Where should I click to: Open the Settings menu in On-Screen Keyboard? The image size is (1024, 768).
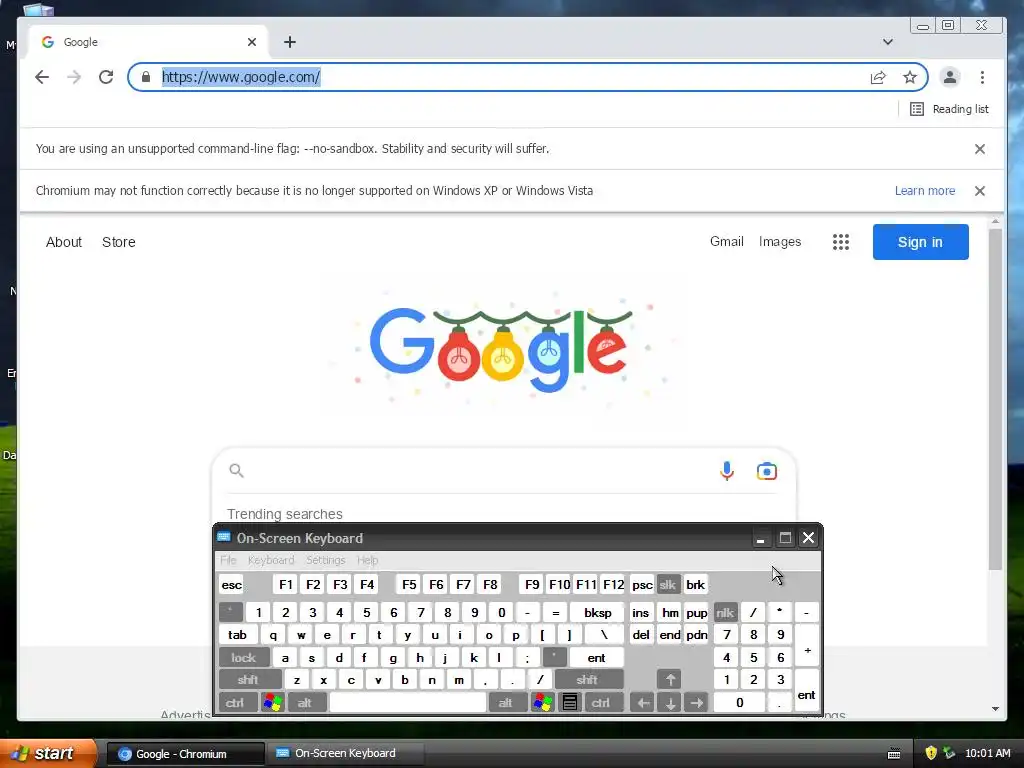325,560
